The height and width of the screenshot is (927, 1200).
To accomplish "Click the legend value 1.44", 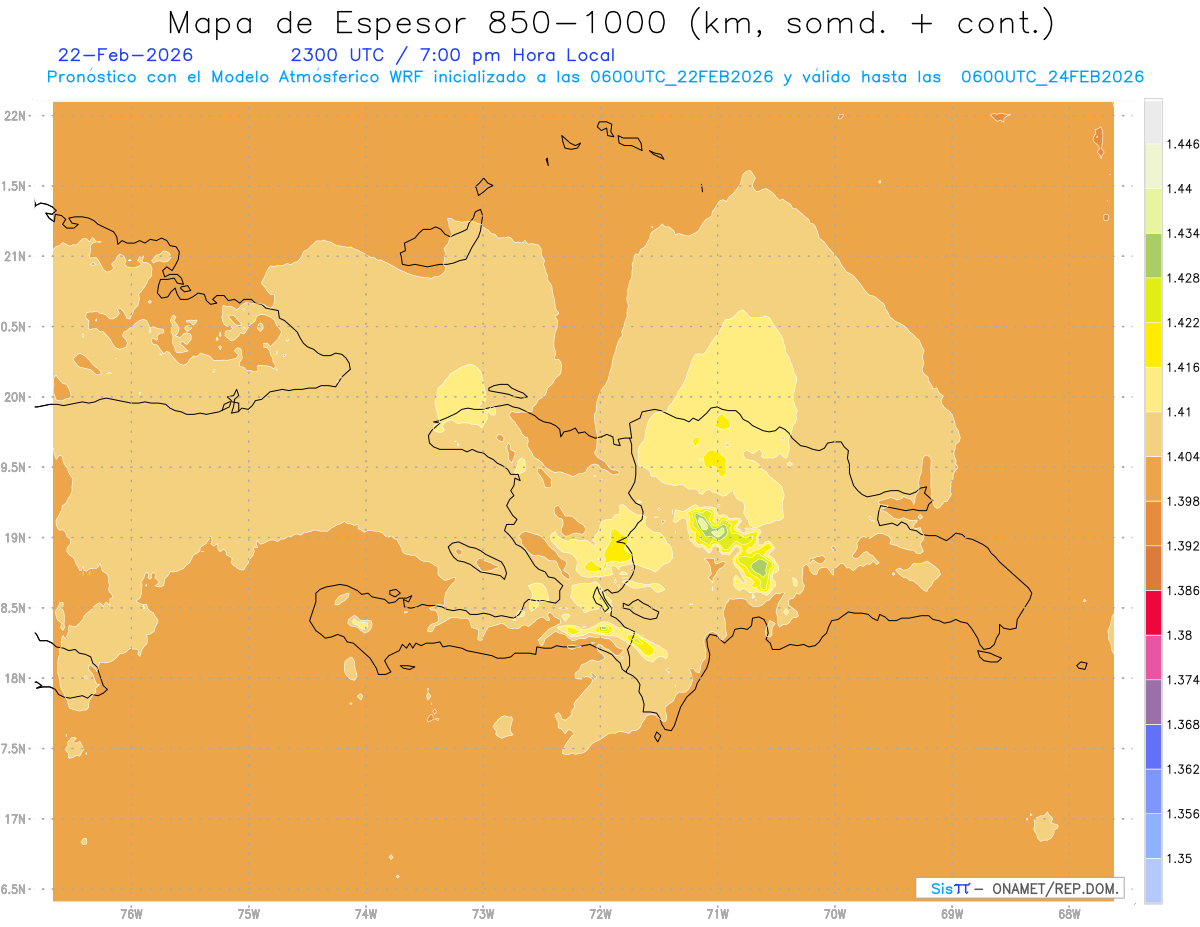I will [x=1179, y=188].
